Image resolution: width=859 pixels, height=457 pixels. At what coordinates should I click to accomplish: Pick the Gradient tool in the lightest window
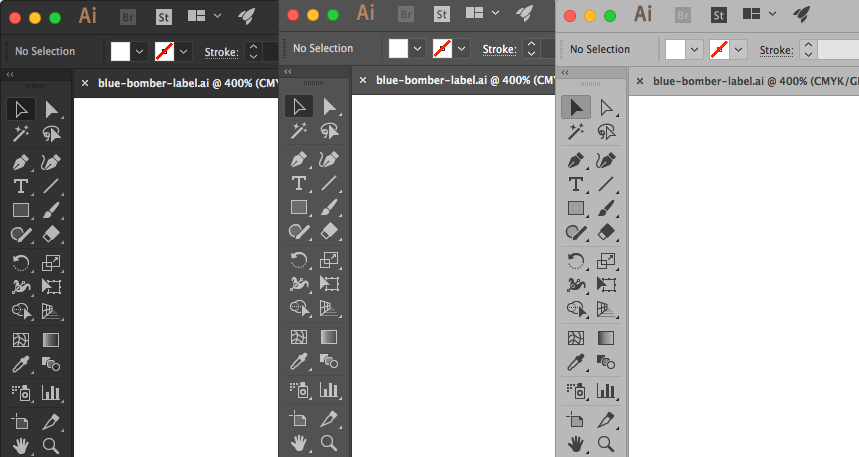[605, 338]
